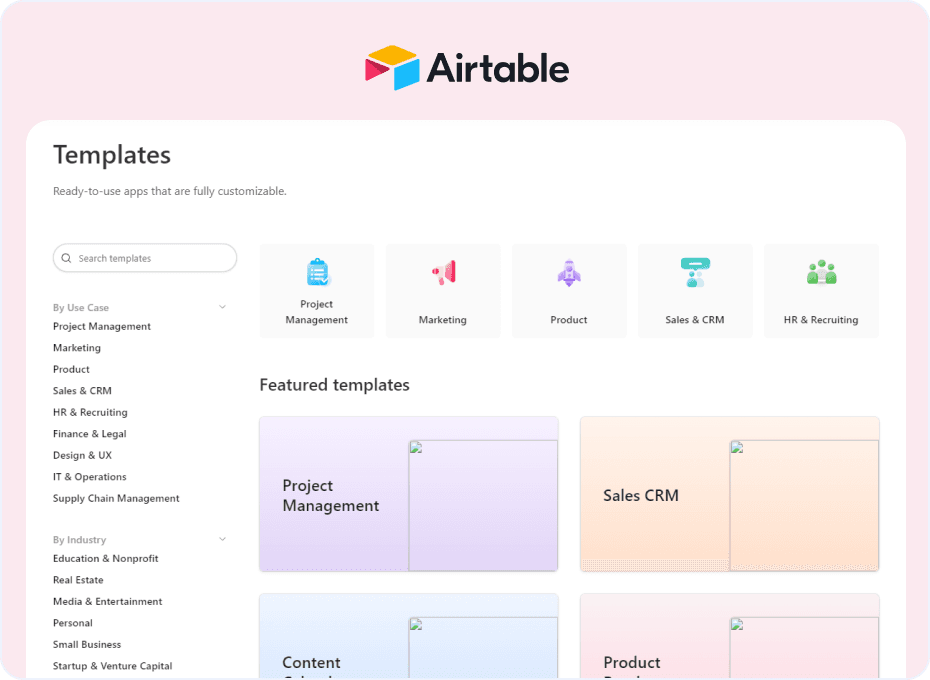This screenshot has height=680, width=930.
Task: Click the Product category tile label
Action: [569, 320]
